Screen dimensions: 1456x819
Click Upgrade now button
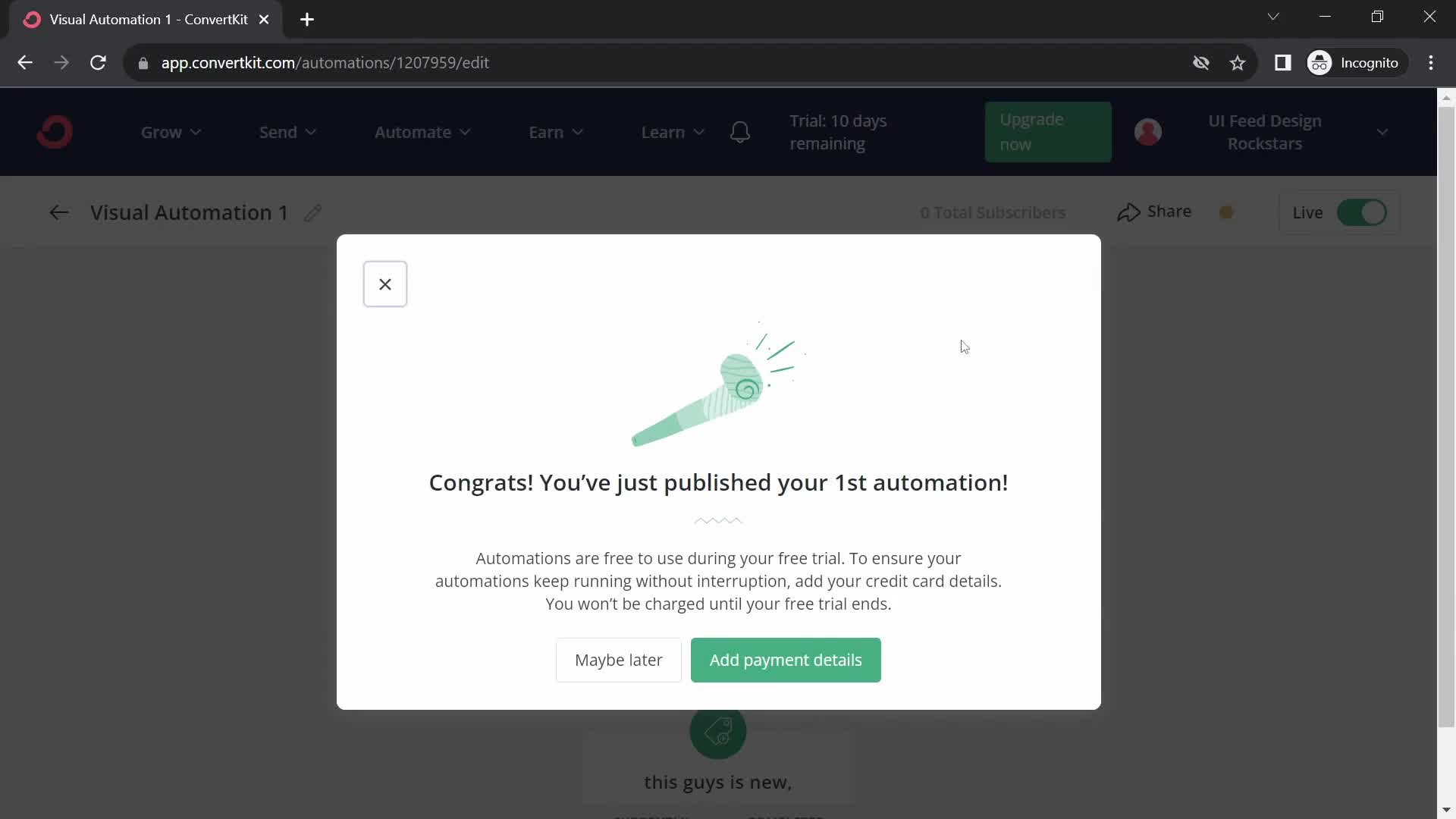pyautogui.click(x=1046, y=131)
